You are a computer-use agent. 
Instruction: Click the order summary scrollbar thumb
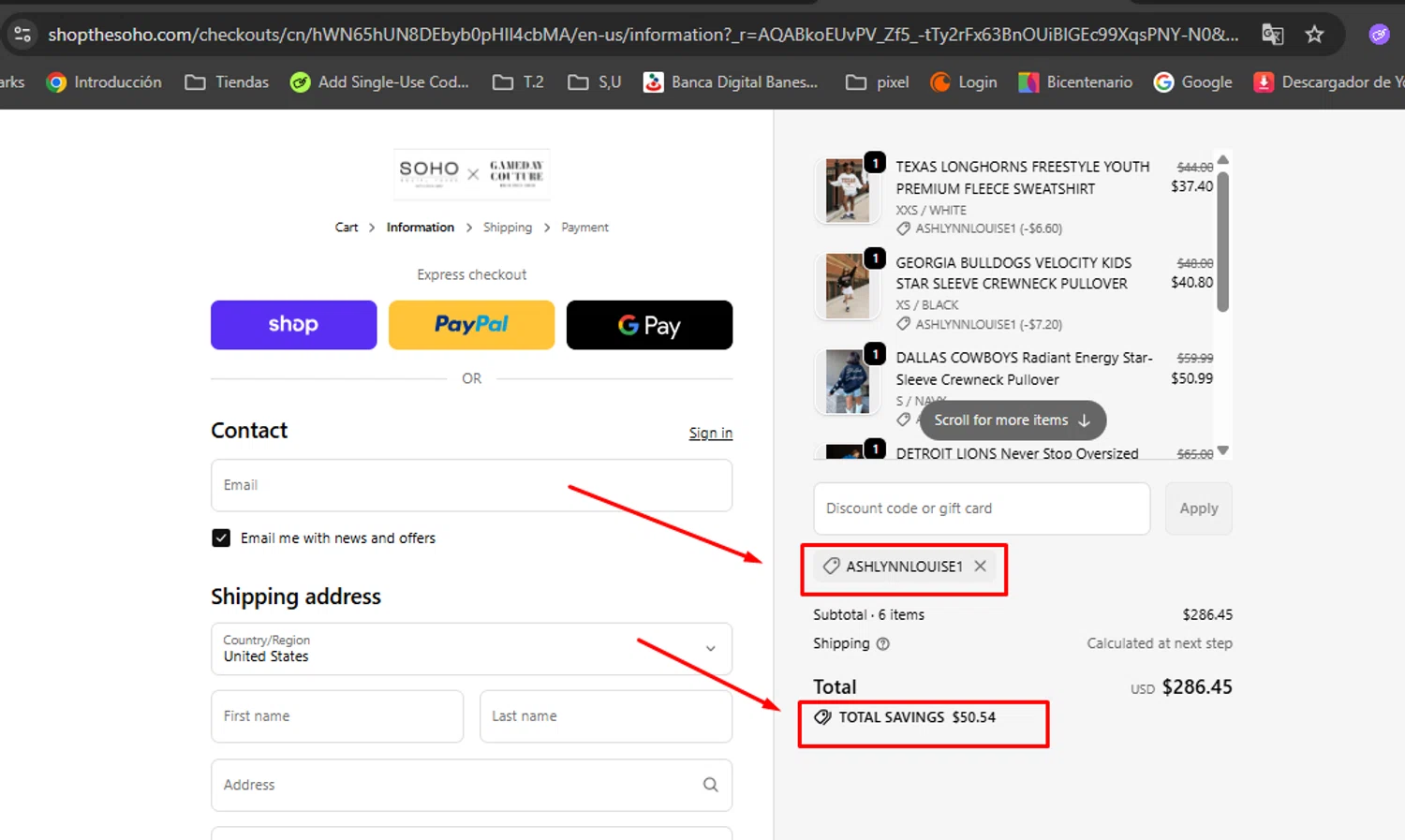coord(1222,242)
